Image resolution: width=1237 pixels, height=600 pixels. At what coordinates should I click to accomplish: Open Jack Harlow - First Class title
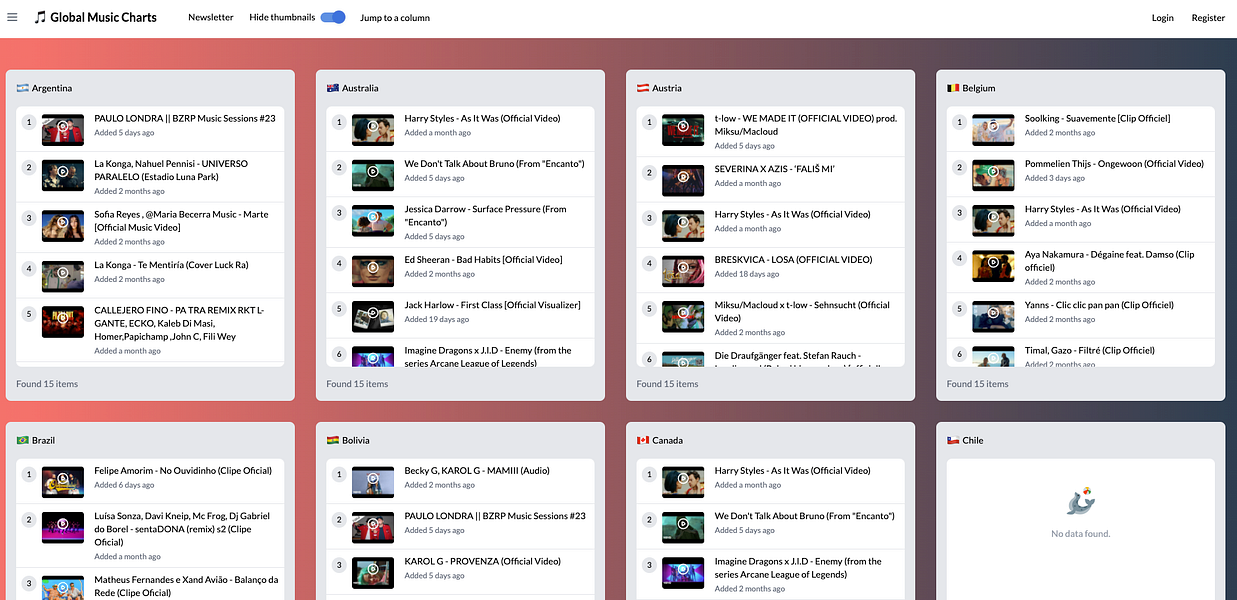[492, 305]
